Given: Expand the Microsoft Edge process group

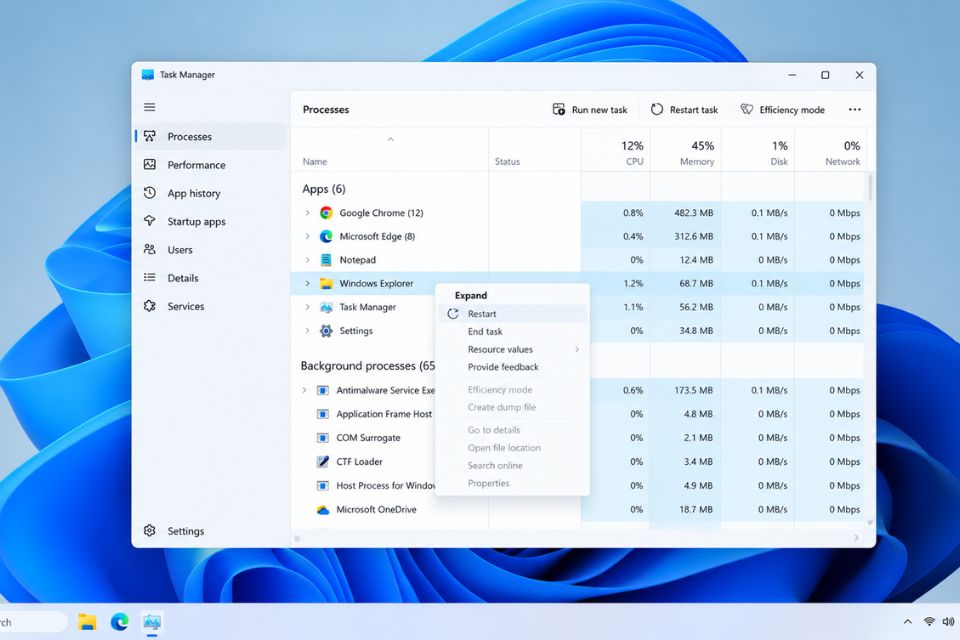Looking at the screenshot, I should click(307, 236).
